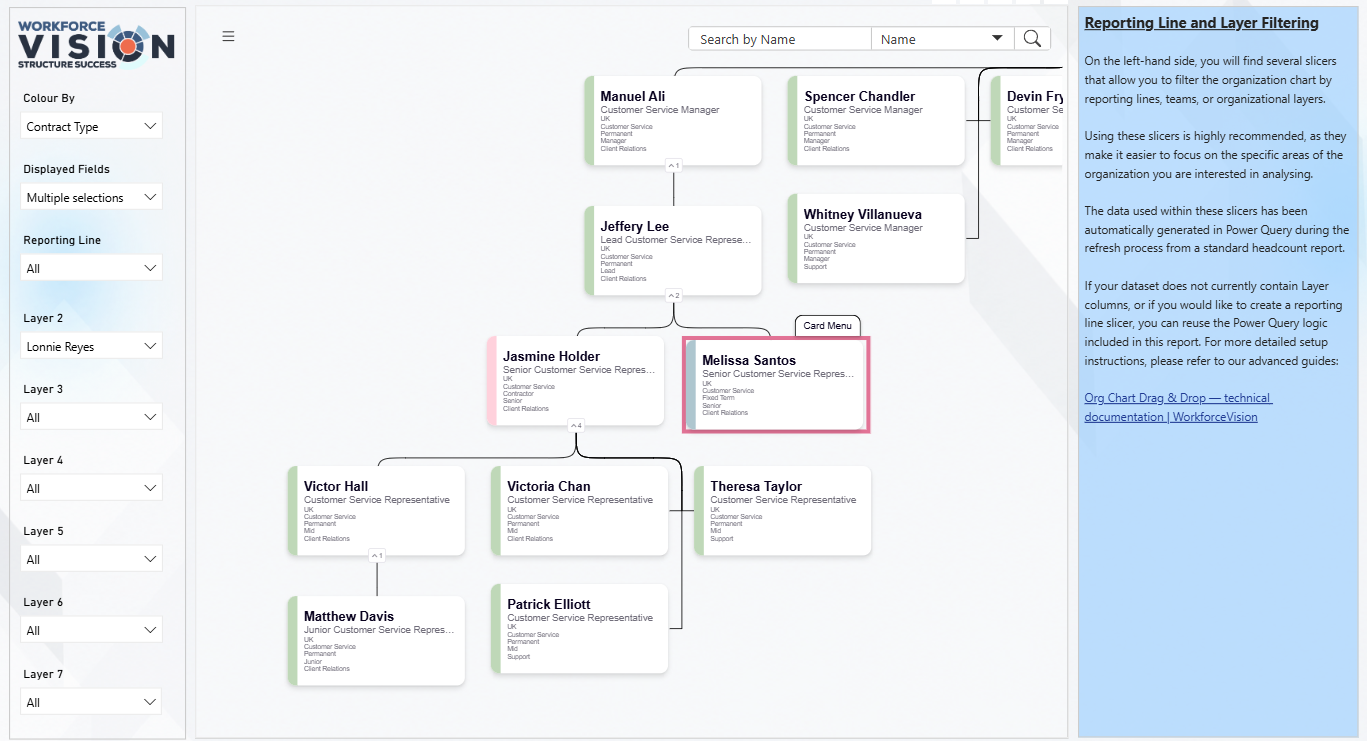Collapse reports under Jasmine Holder
Viewport: 1367px width, 741px height.
(x=576, y=425)
